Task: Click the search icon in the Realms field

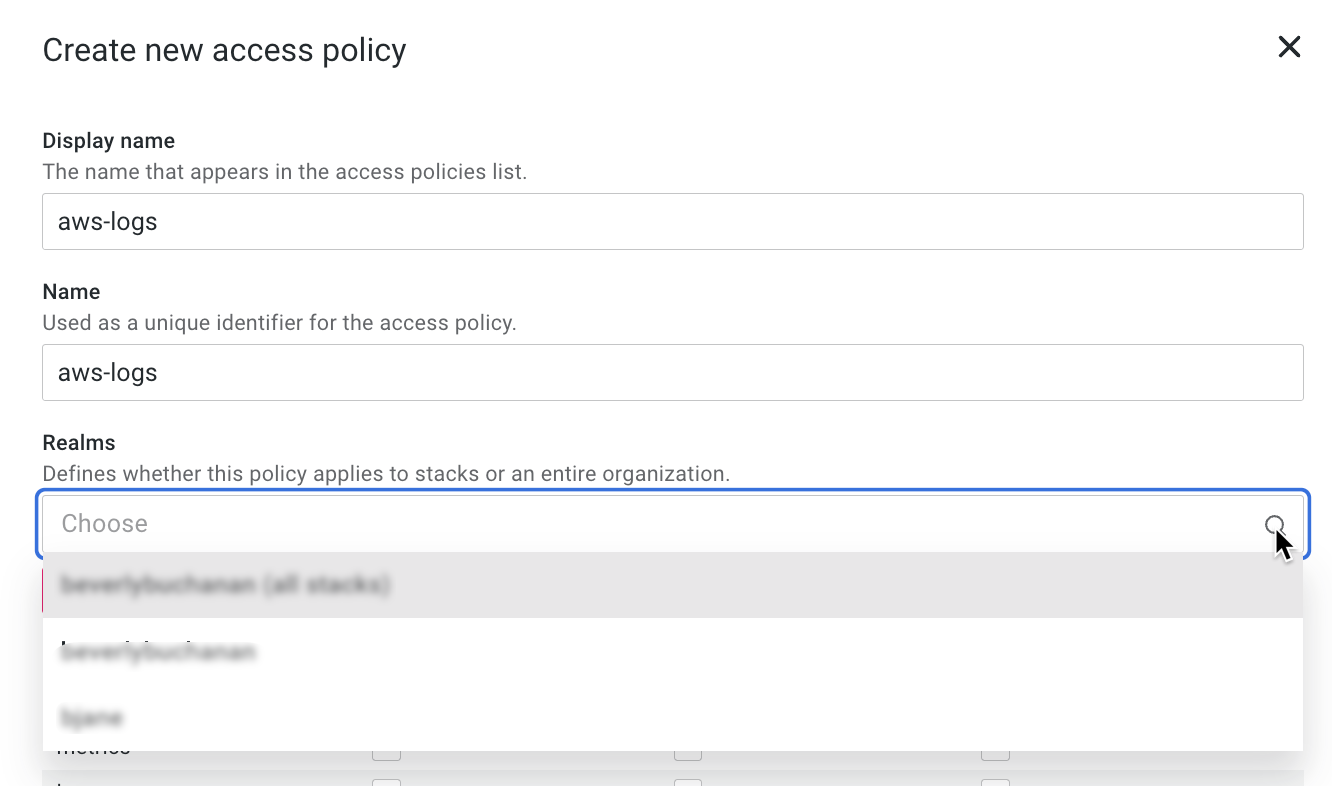Action: pos(1275,525)
